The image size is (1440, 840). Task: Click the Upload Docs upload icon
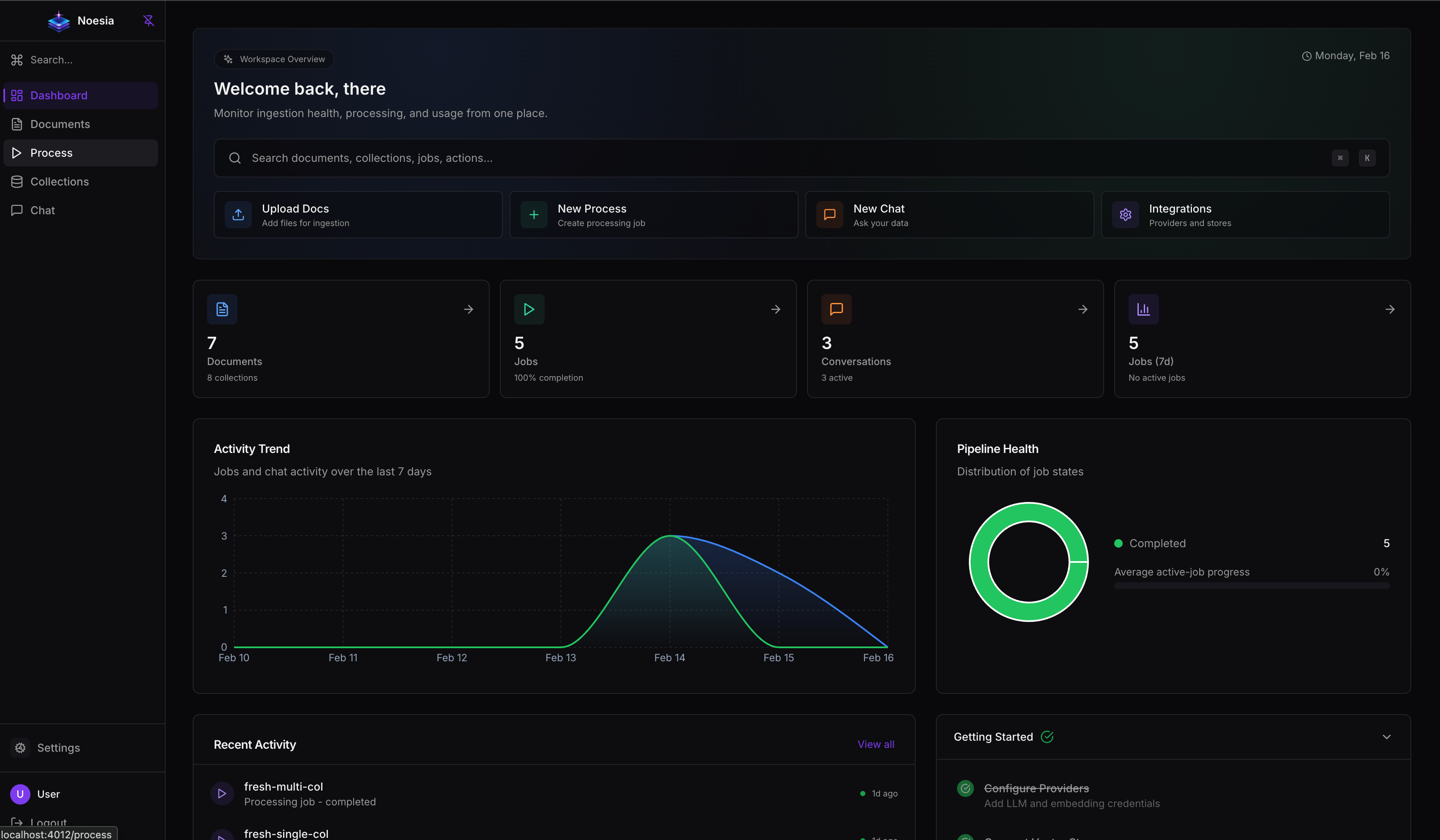tap(238, 214)
